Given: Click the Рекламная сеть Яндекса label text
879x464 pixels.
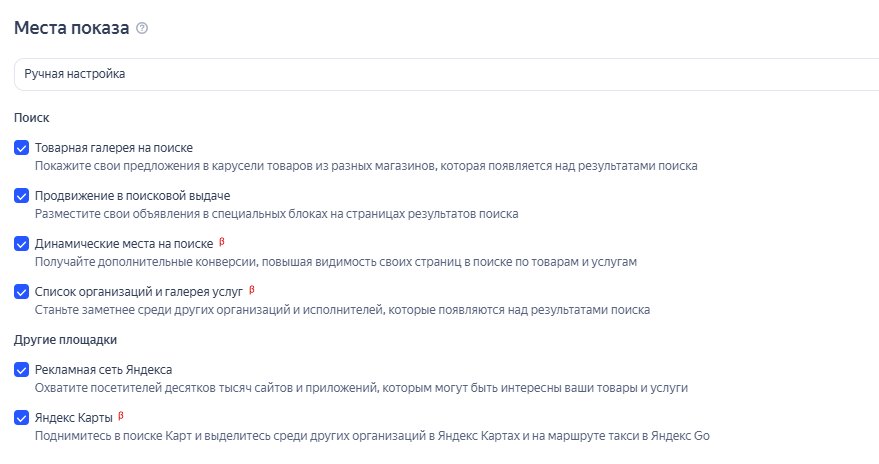Looking at the screenshot, I should click(103, 370).
